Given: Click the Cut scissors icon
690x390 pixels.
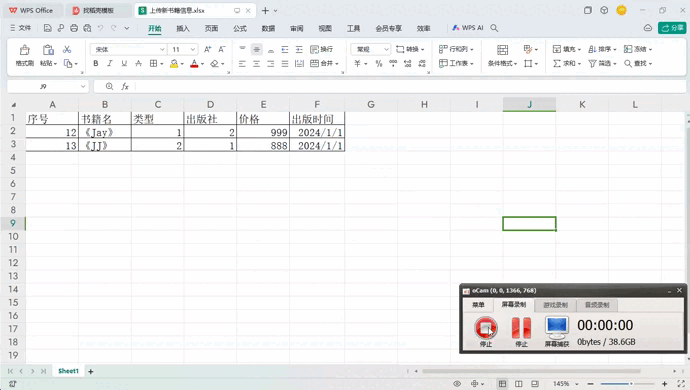Looking at the screenshot, I should [x=67, y=49].
